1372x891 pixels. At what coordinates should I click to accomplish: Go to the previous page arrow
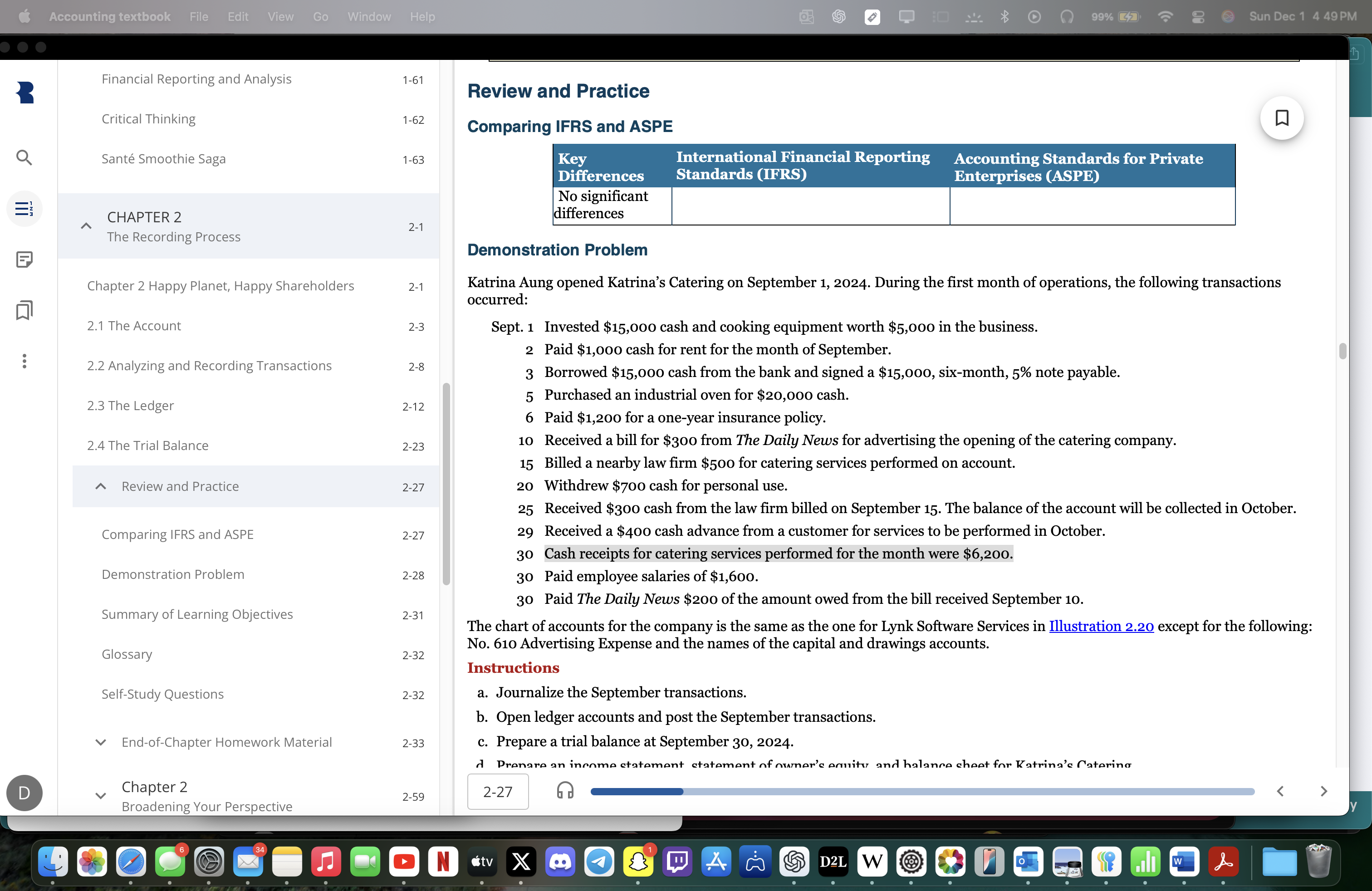1280,791
